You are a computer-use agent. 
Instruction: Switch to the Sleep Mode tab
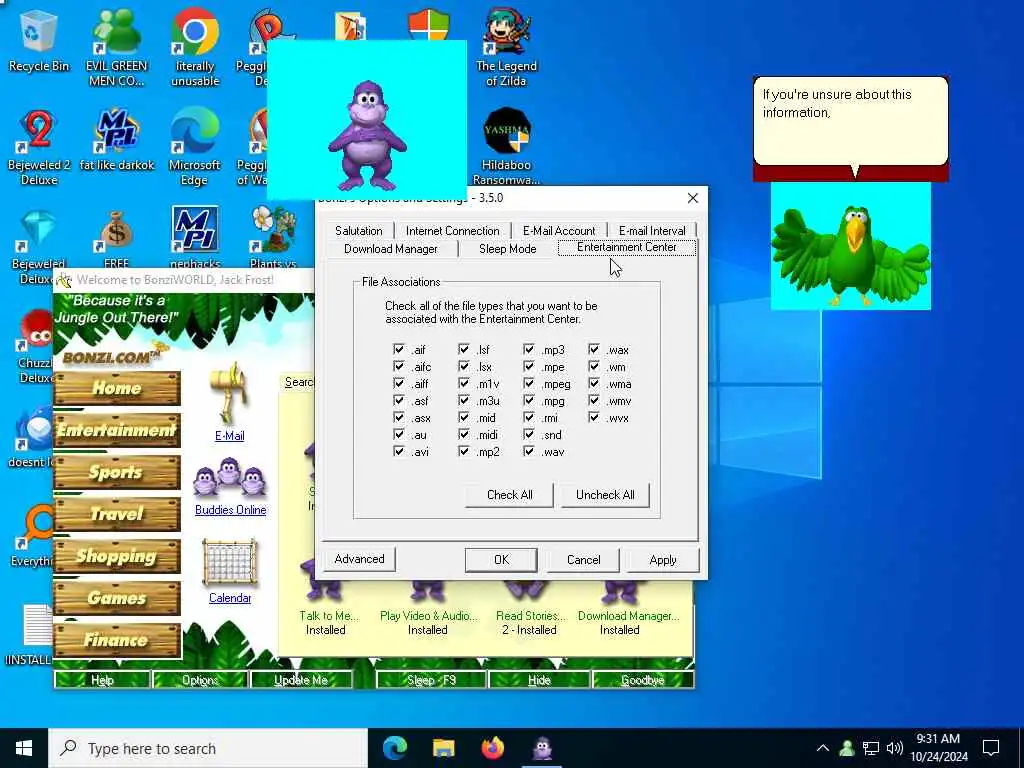pyautogui.click(x=507, y=249)
